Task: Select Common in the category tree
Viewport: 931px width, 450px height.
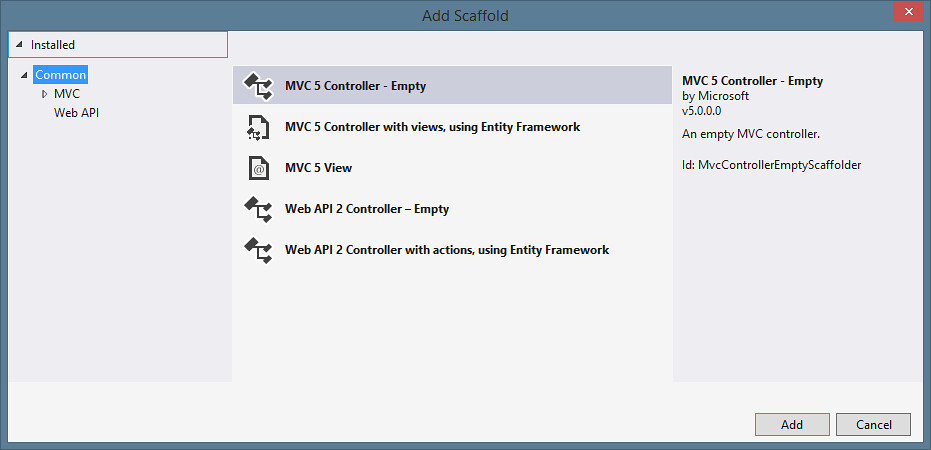Action: point(61,75)
